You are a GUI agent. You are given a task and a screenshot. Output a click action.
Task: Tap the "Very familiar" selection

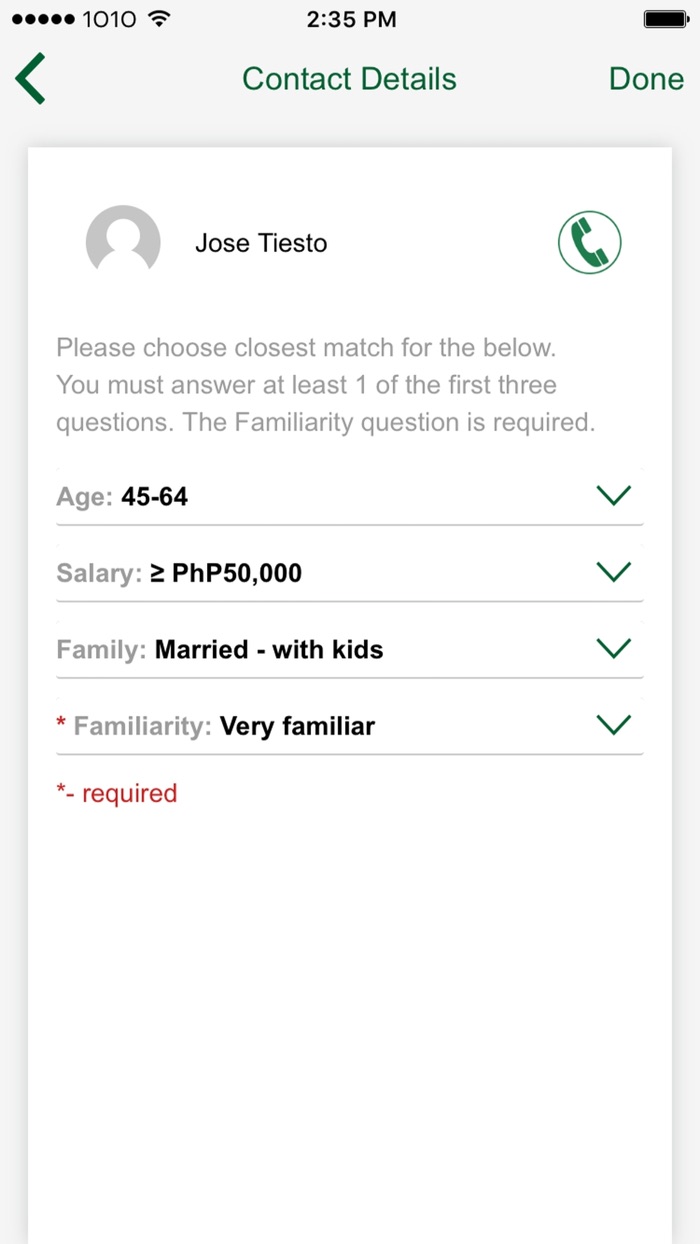(x=297, y=726)
